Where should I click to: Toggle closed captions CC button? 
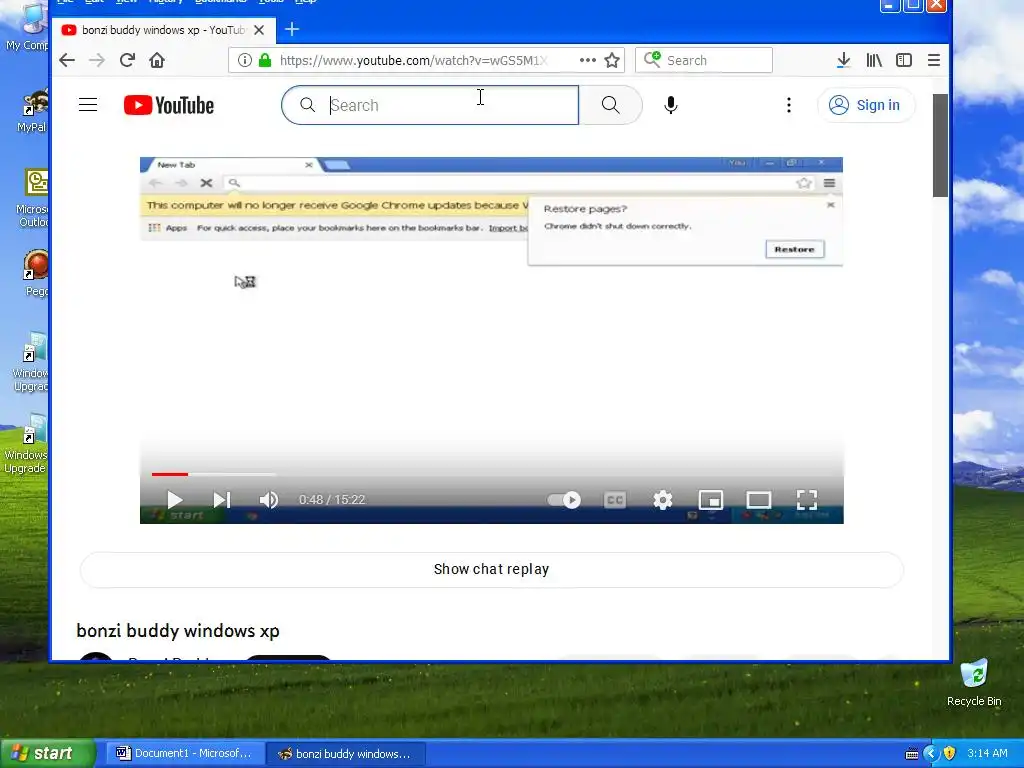point(615,500)
